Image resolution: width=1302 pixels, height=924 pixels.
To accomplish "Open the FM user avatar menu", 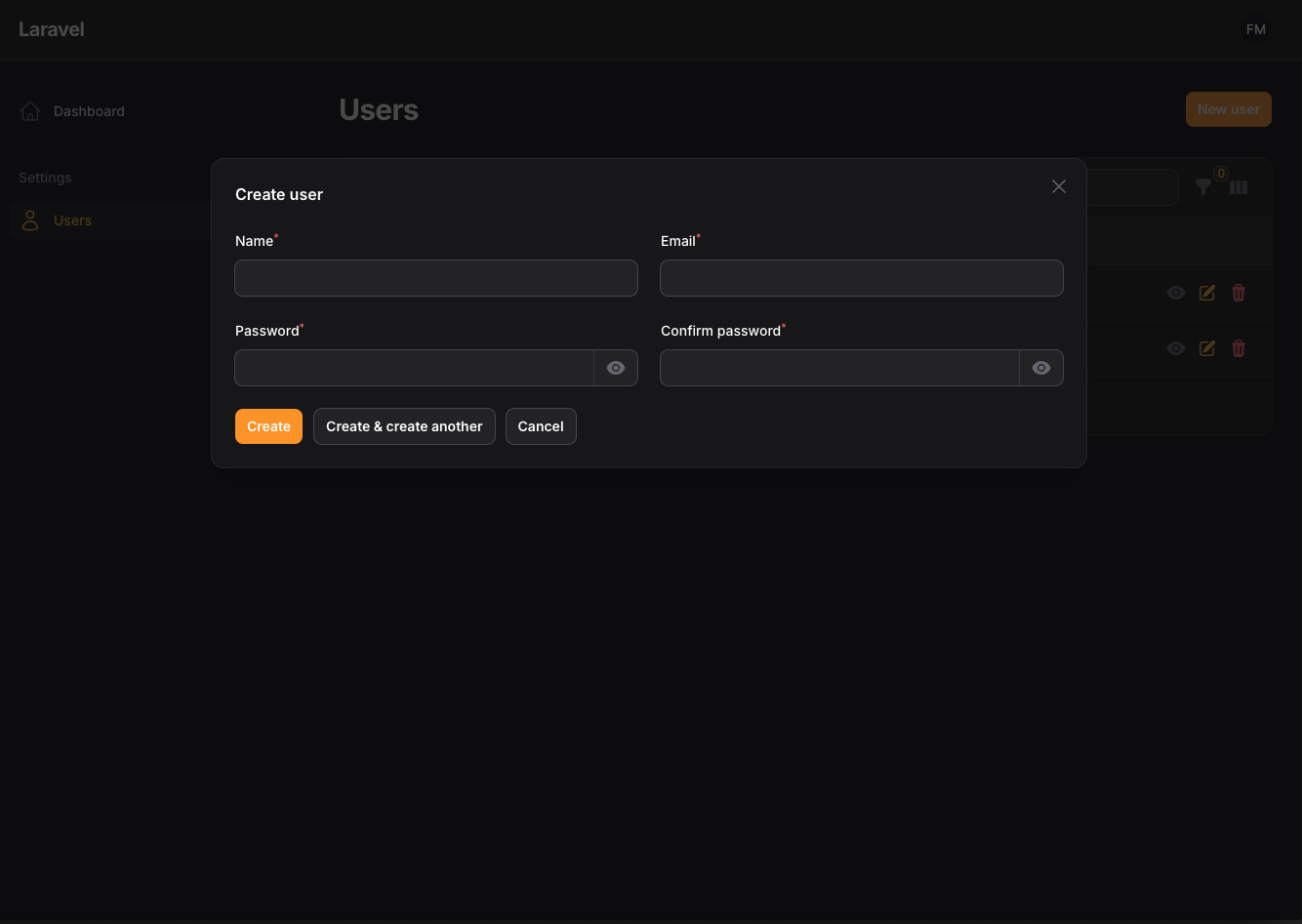I will [1256, 29].
